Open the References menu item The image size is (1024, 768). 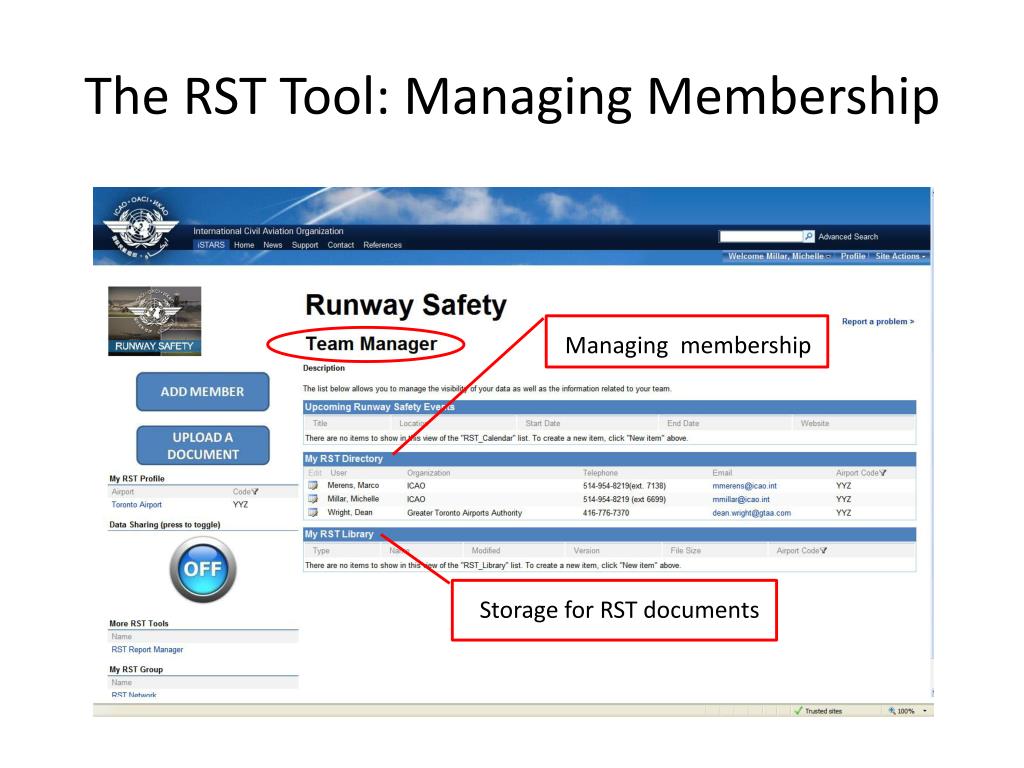pos(383,245)
